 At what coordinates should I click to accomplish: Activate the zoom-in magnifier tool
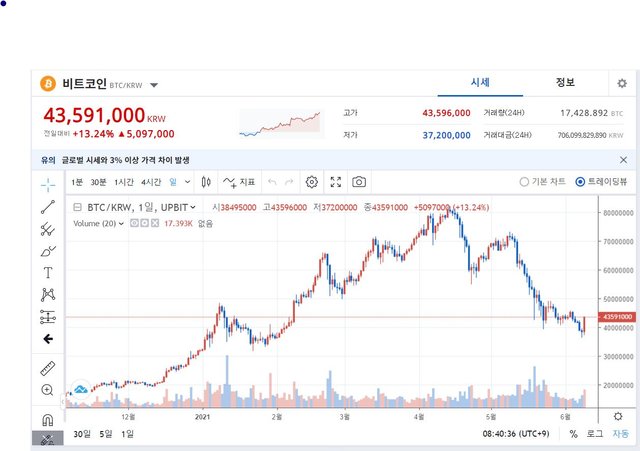point(47,390)
